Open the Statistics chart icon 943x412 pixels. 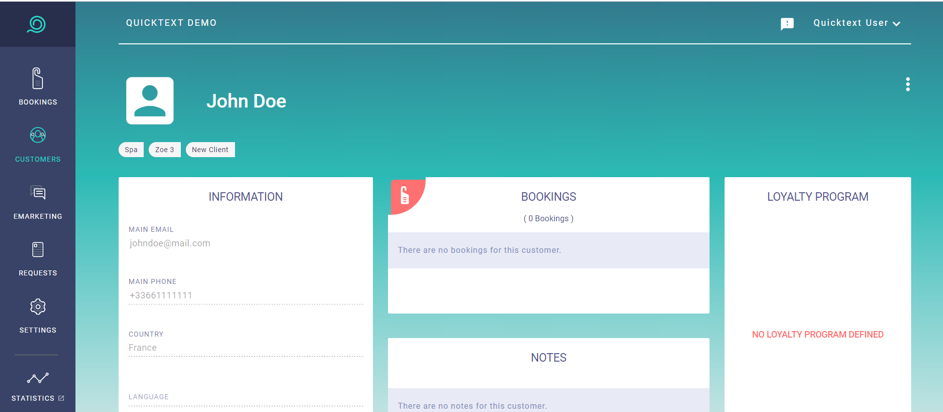pyautogui.click(x=37, y=378)
